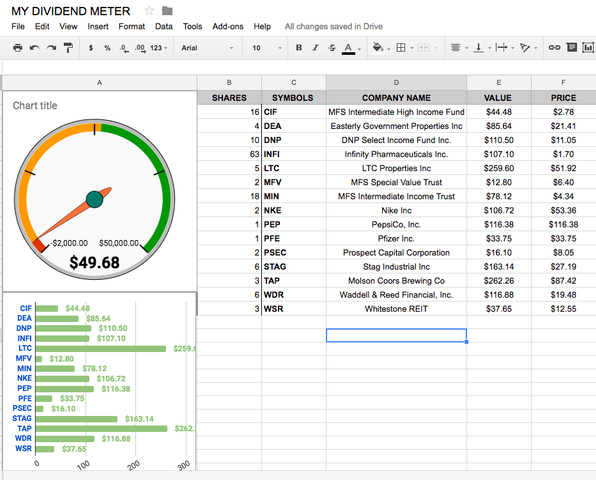The image size is (596, 480).
Task: Open the File menu
Action: tap(18, 27)
